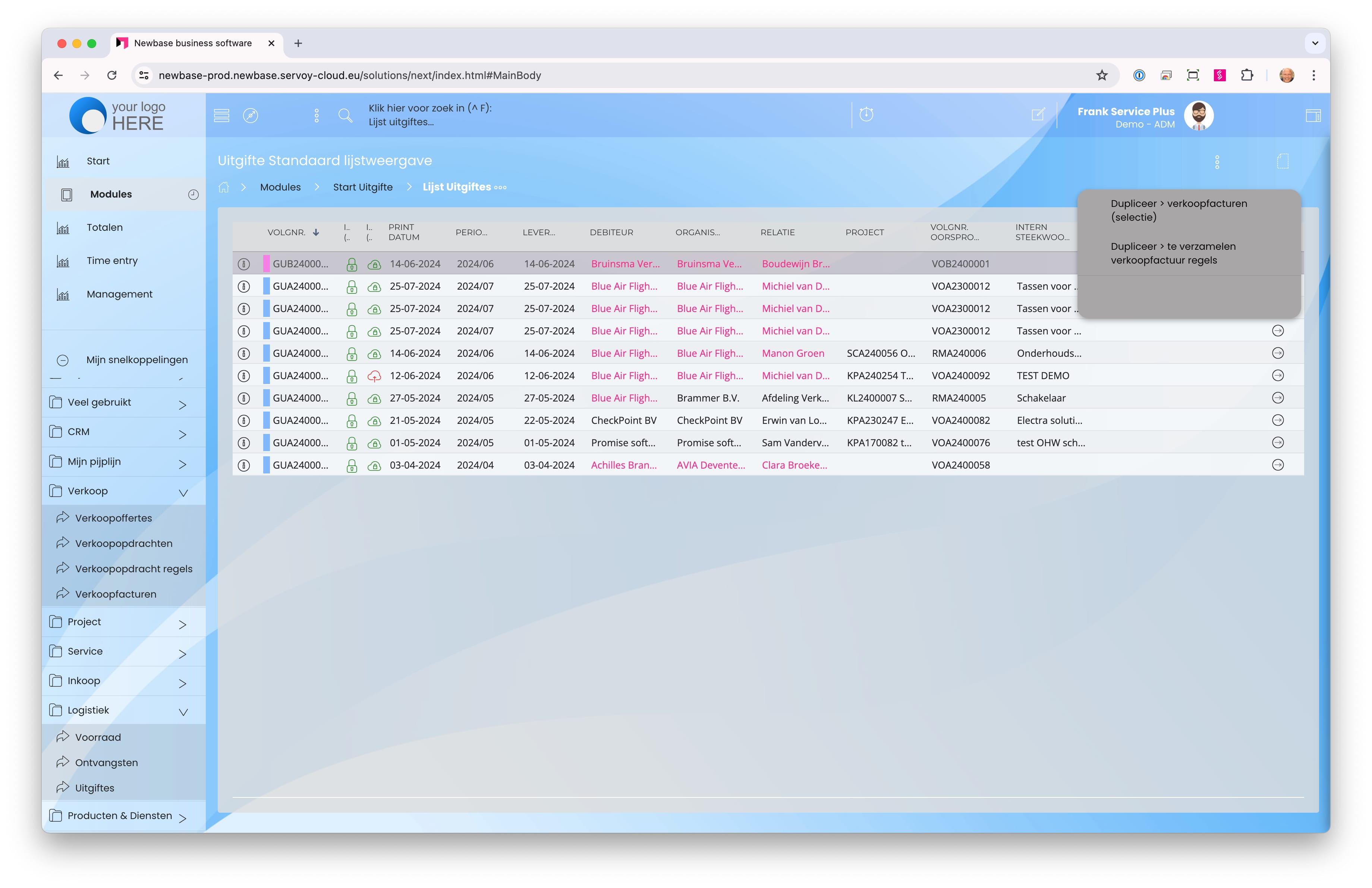1372x888 pixels.
Task: Toggle the green lock on the CheckPoint BV row
Action: (x=352, y=421)
